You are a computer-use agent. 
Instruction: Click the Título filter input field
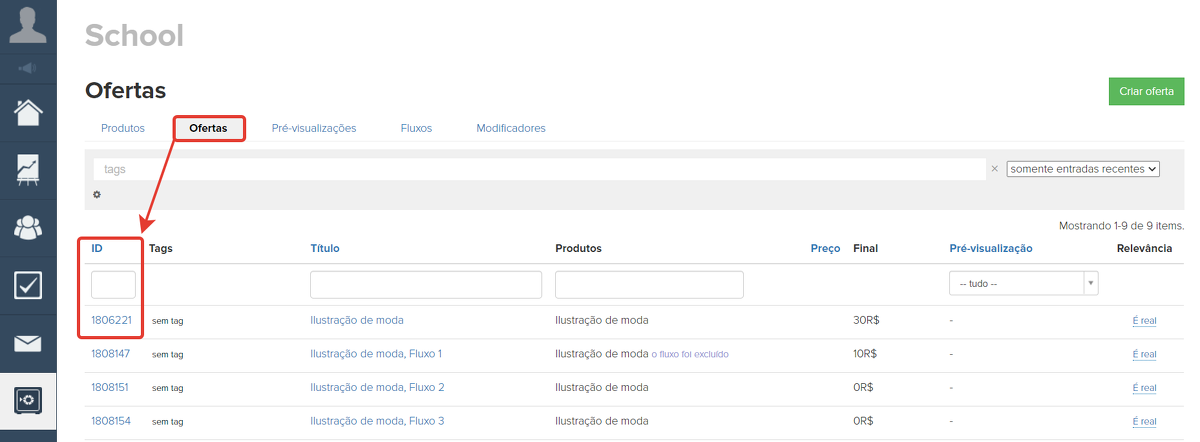click(426, 284)
